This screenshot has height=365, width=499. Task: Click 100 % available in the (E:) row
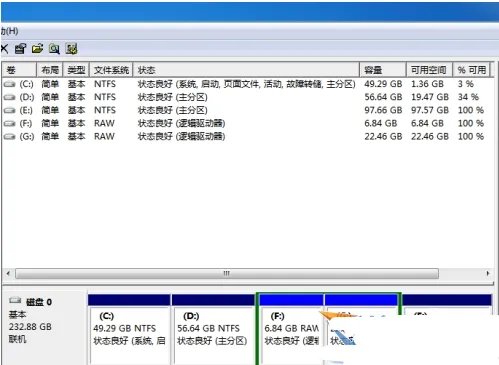471,110
